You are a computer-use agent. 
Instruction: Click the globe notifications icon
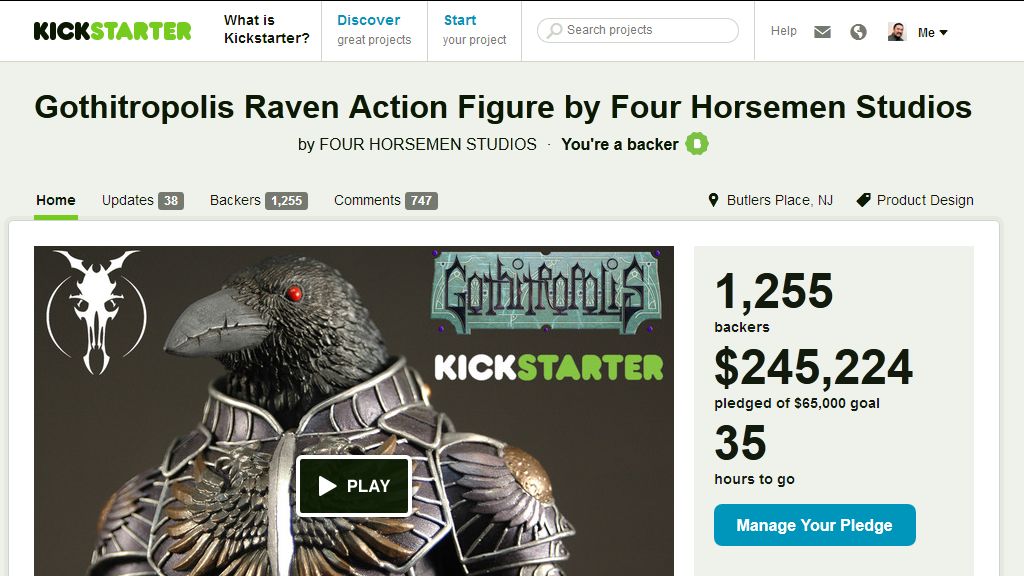click(x=858, y=31)
